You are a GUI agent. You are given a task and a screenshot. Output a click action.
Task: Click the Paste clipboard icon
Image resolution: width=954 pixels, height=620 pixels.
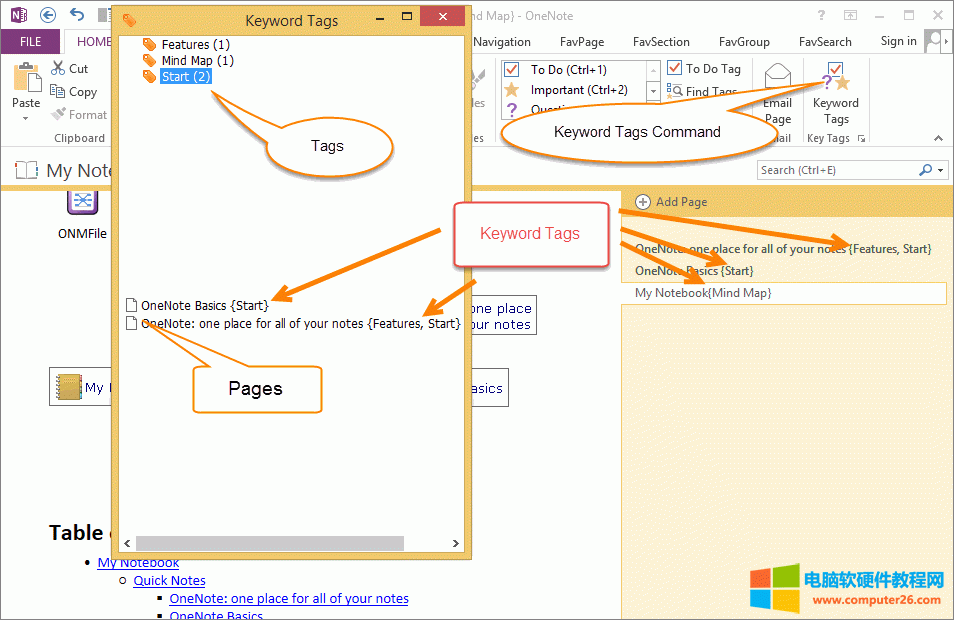click(x=26, y=78)
